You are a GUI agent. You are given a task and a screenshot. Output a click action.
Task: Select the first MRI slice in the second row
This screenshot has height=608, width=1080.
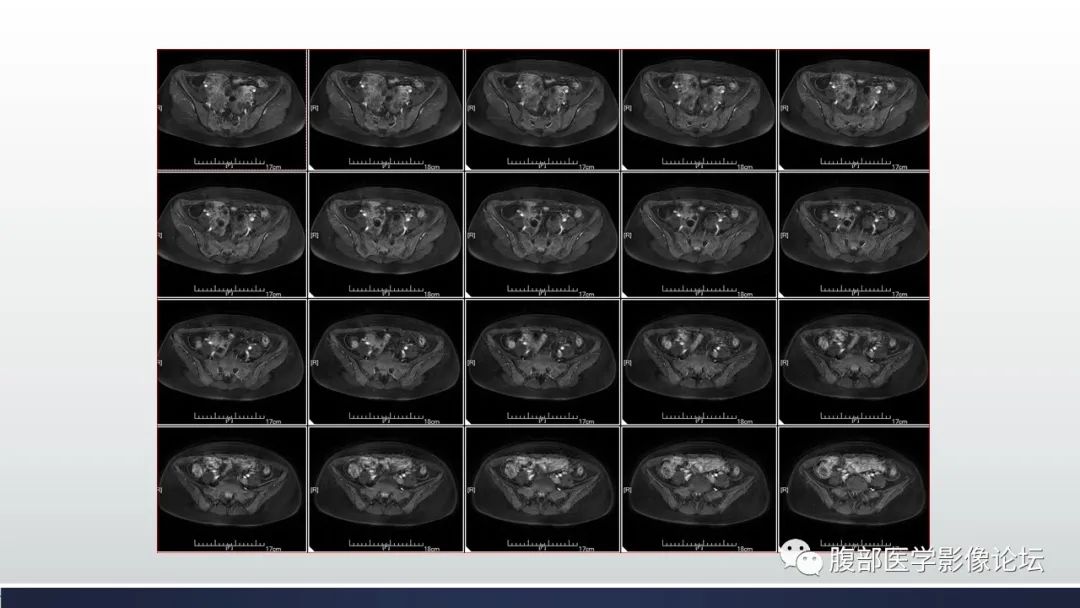coord(231,232)
